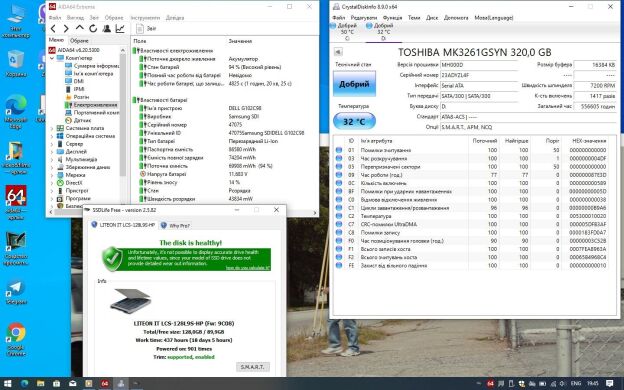Screen dimensions: 624x390
Task: Open the graph icon in the AIDA64 toolbar
Action: (120, 29)
